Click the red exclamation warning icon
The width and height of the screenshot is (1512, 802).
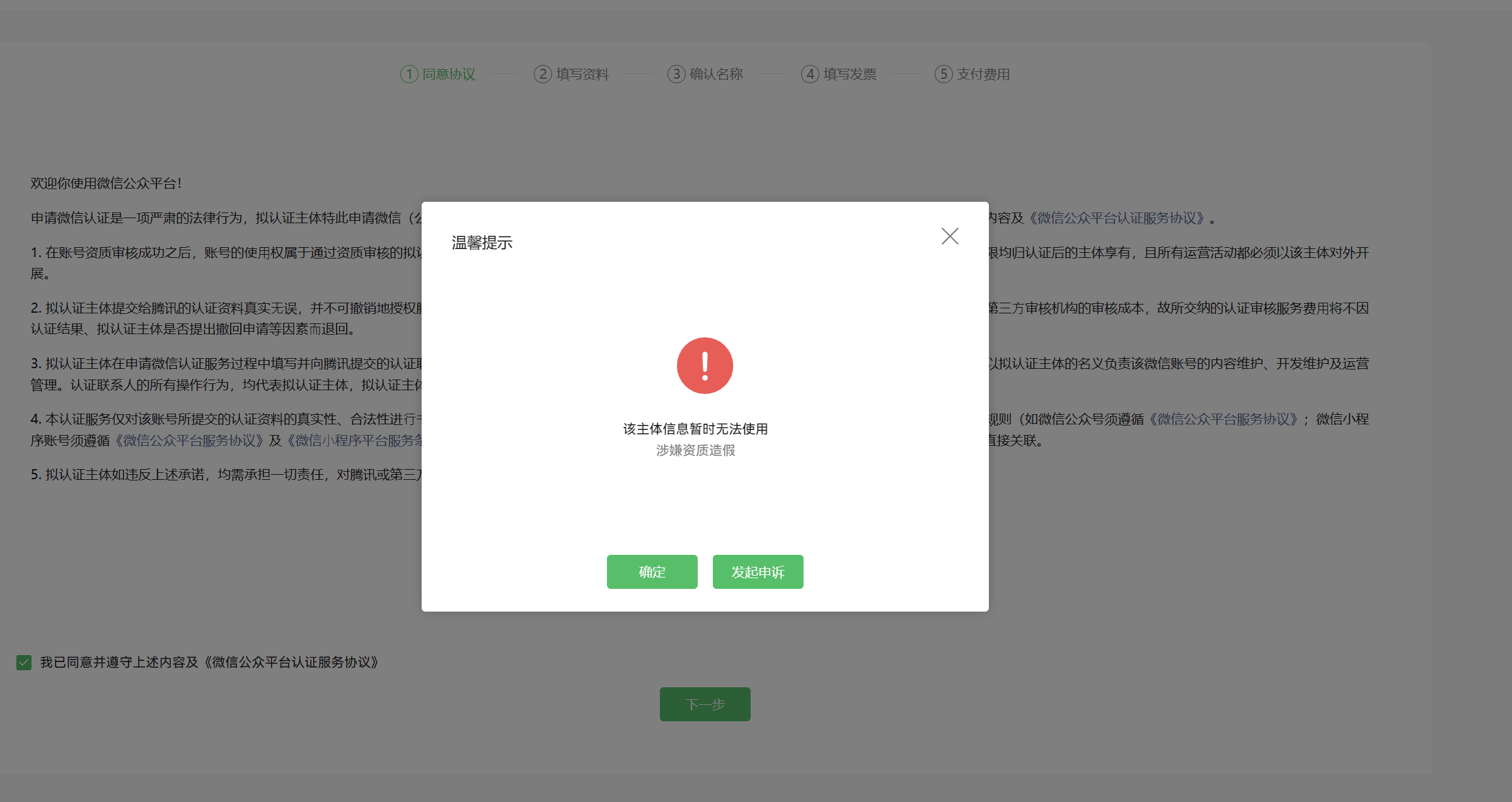tap(705, 366)
